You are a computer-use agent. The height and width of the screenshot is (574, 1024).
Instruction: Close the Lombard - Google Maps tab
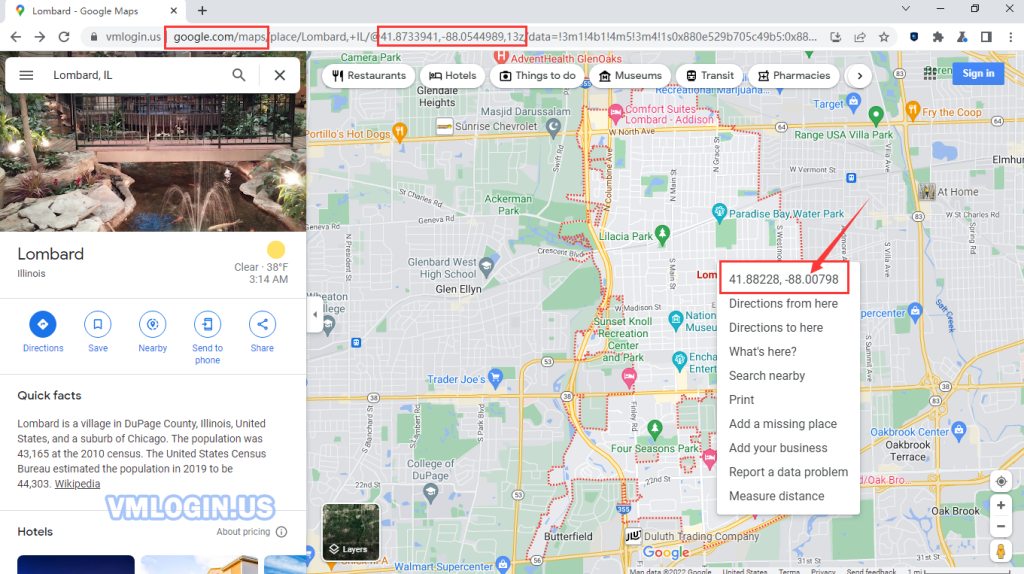tap(173, 10)
